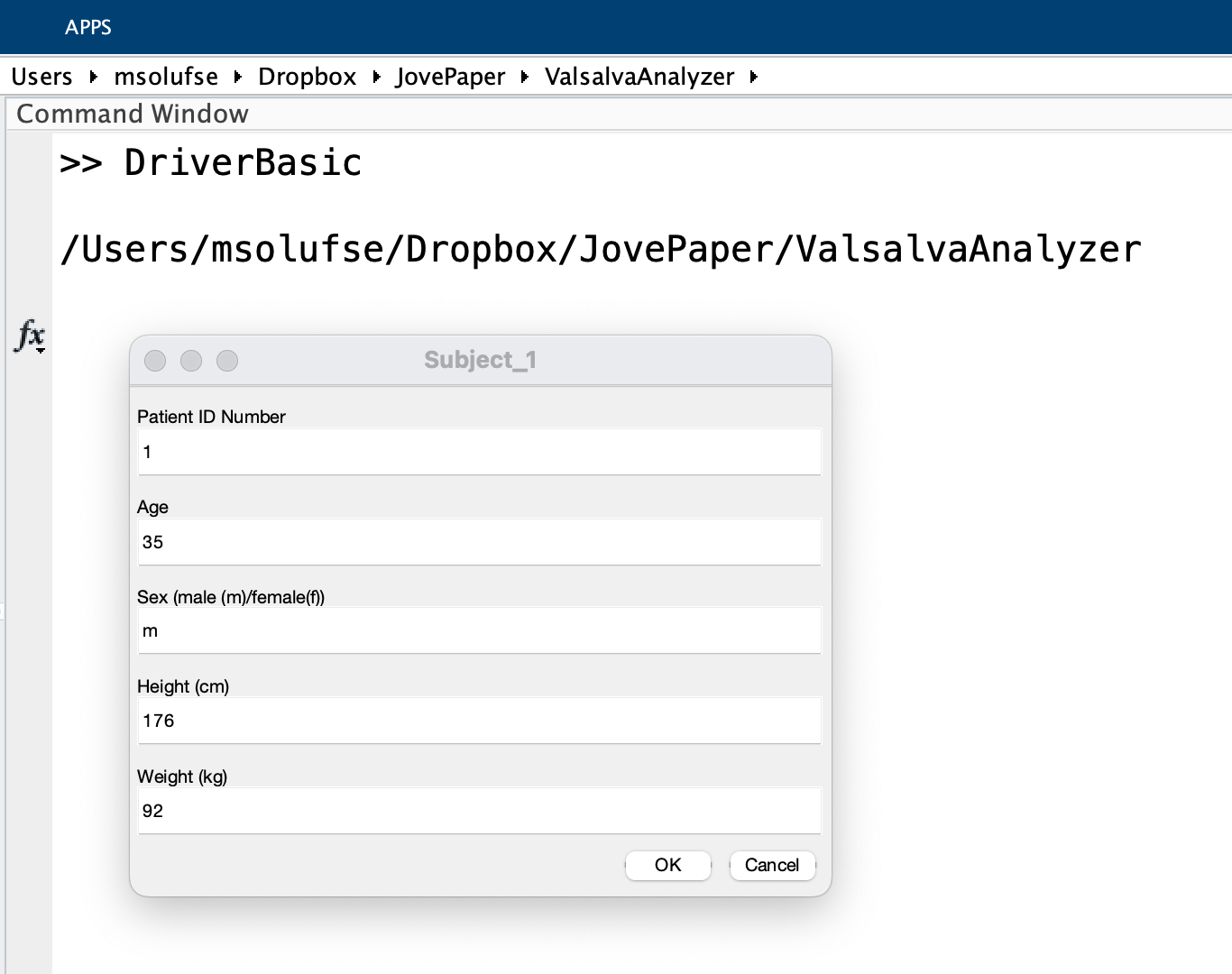Expand subfolder arrow after msolufse
The image size is (1232, 974).
click(238, 77)
